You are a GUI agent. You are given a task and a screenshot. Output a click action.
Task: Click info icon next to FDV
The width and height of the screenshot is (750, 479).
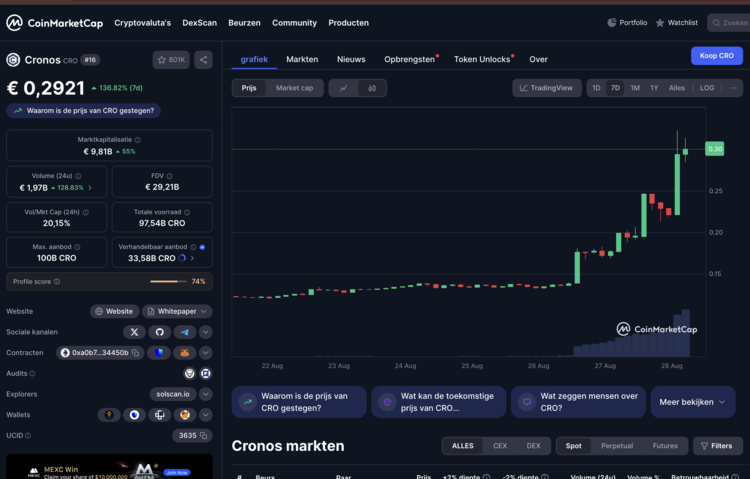pos(169,176)
